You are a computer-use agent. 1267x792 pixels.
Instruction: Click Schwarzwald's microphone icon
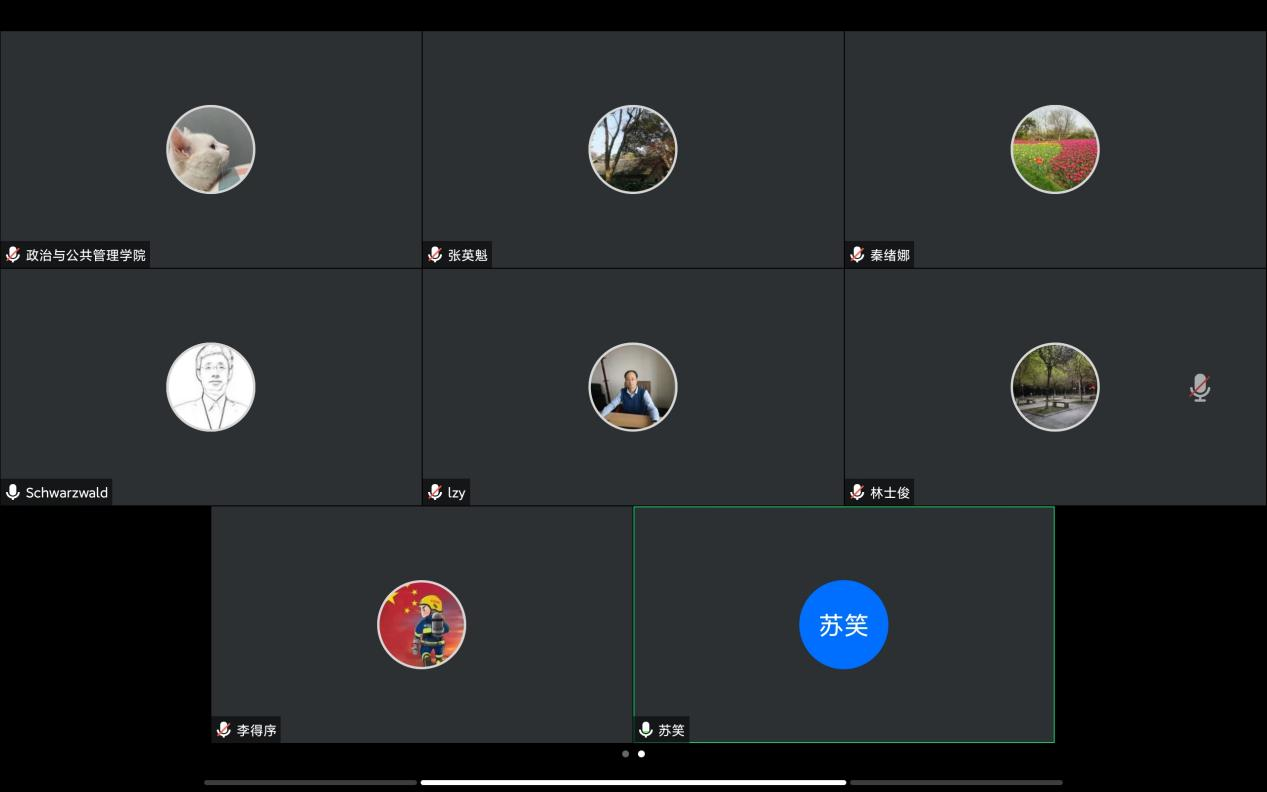pyautogui.click(x=13, y=492)
